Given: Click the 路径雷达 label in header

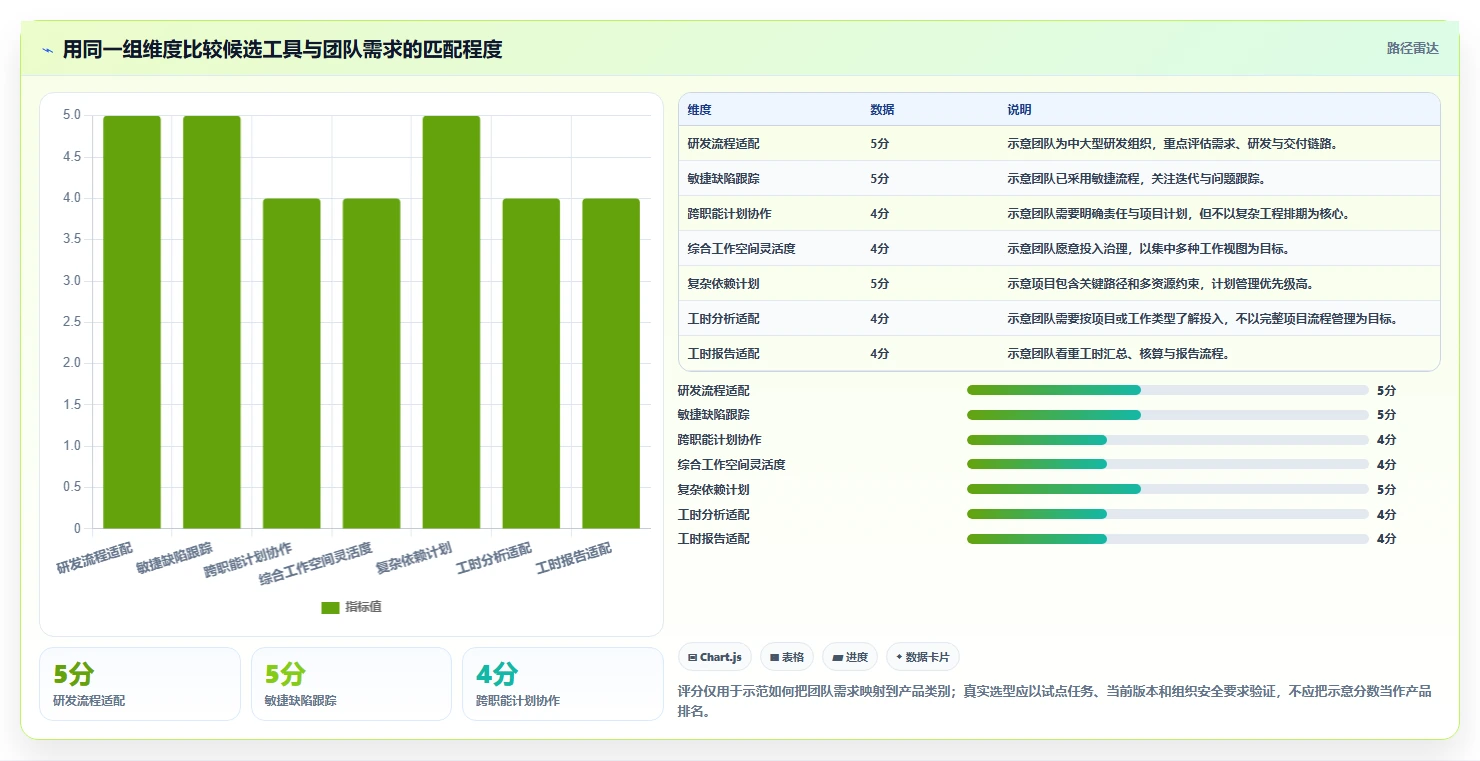Looking at the screenshot, I should (x=1412, y=48).
